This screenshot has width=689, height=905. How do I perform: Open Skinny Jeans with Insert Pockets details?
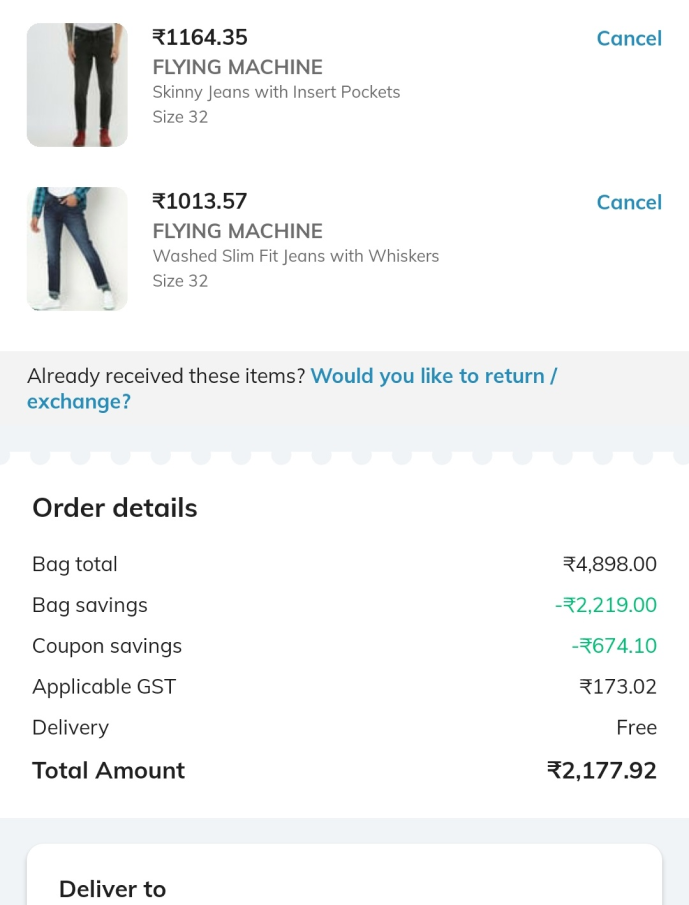point(276,91)
